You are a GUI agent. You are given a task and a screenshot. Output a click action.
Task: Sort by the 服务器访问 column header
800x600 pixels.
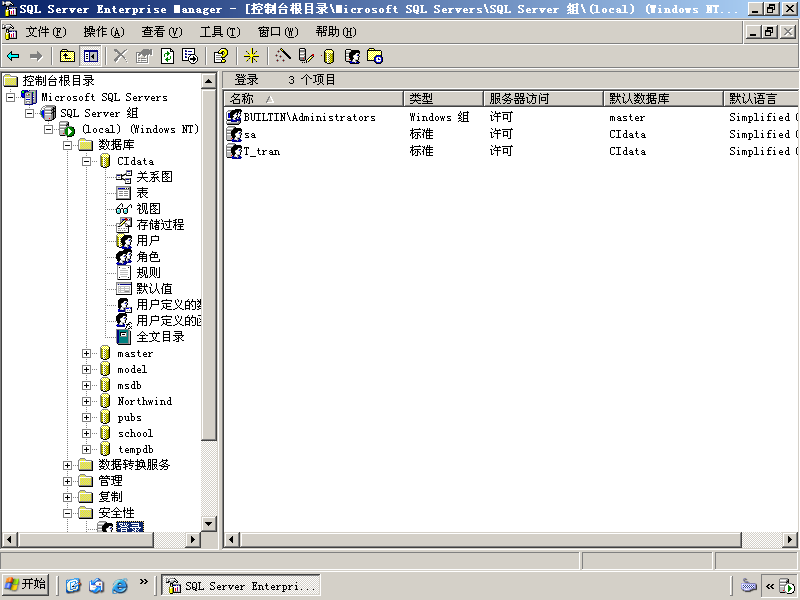click(543, 98)
